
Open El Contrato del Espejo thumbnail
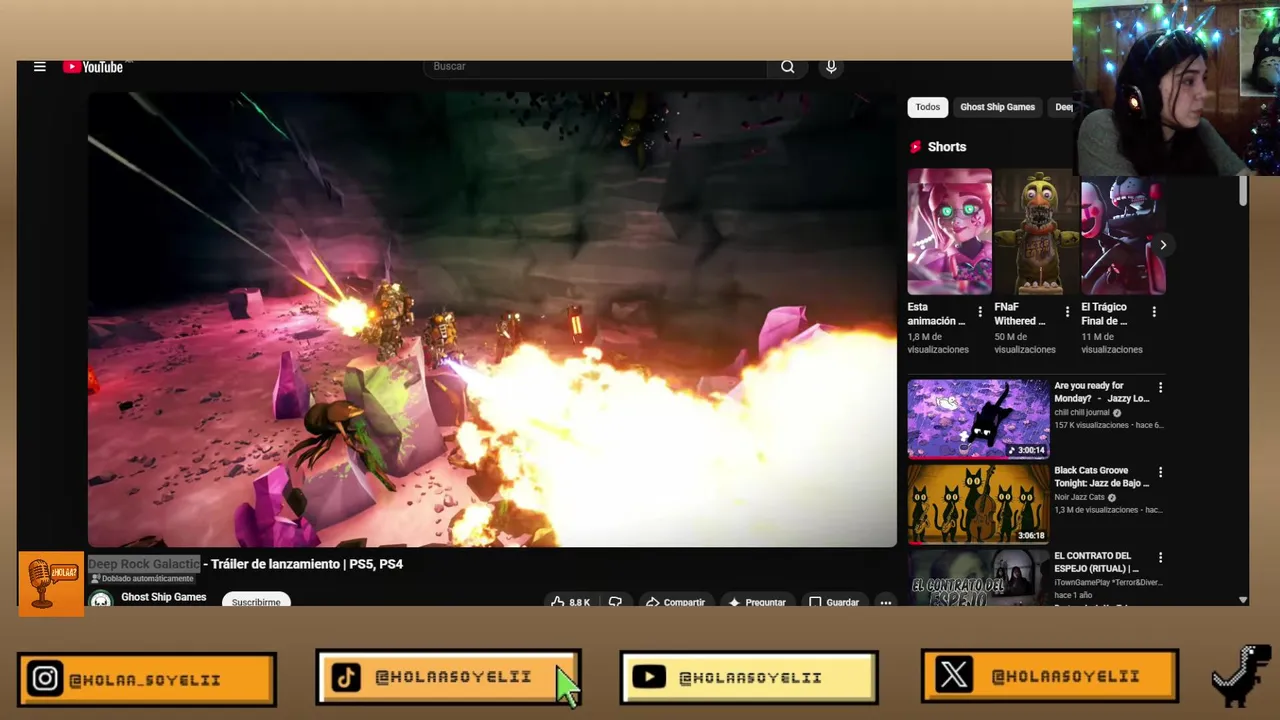978,577
